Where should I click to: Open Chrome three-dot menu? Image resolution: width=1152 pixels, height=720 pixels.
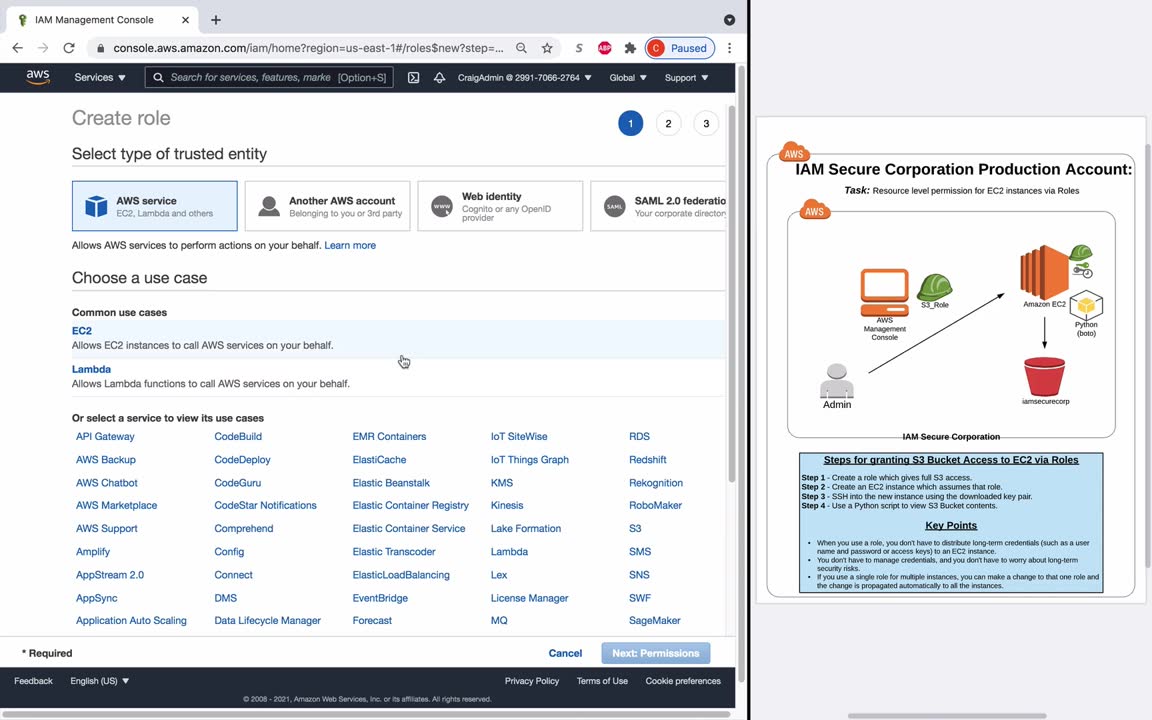pyautogui.click(x=729, y=48)
